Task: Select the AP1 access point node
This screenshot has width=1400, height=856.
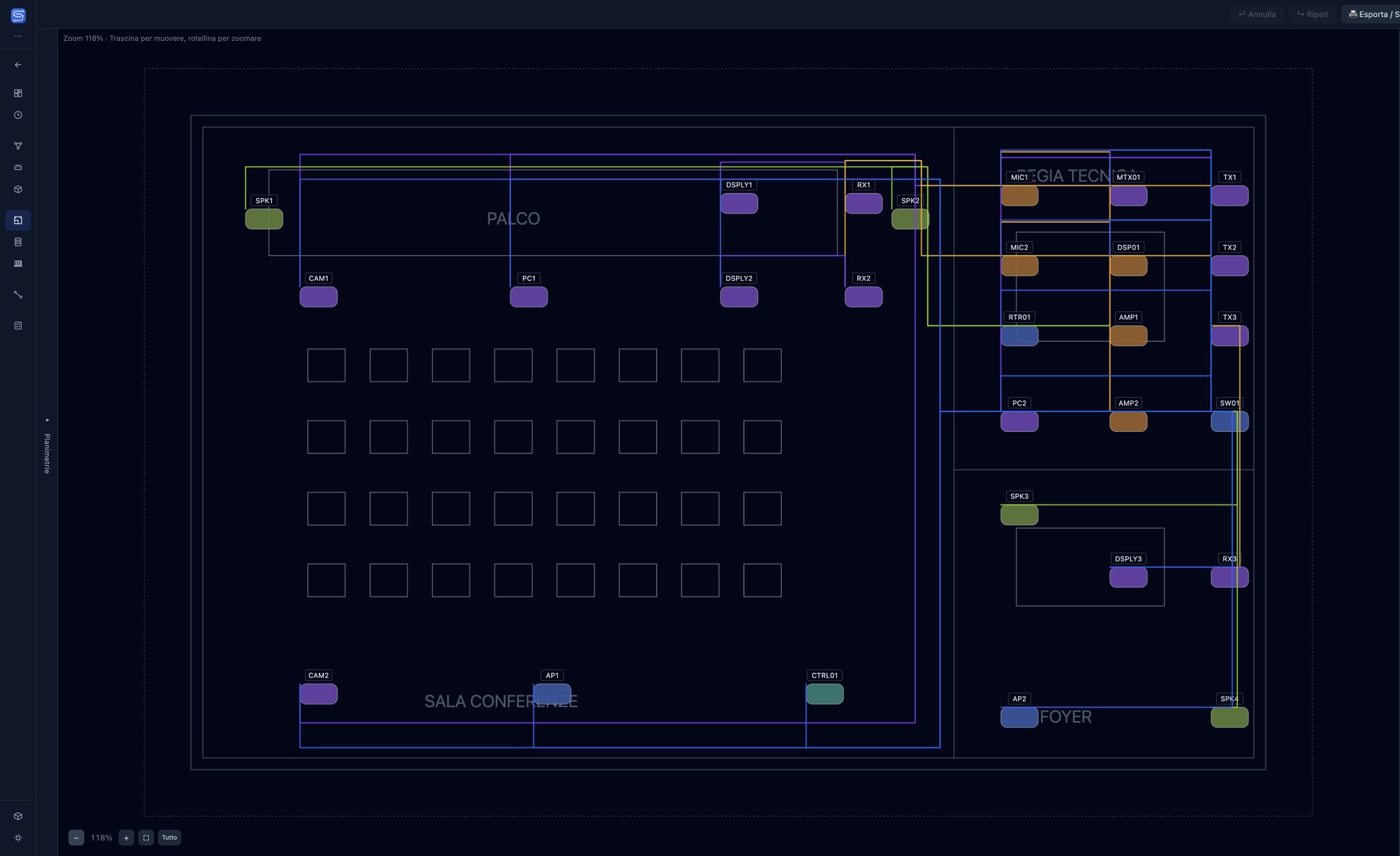Action: tap(552, 694)
